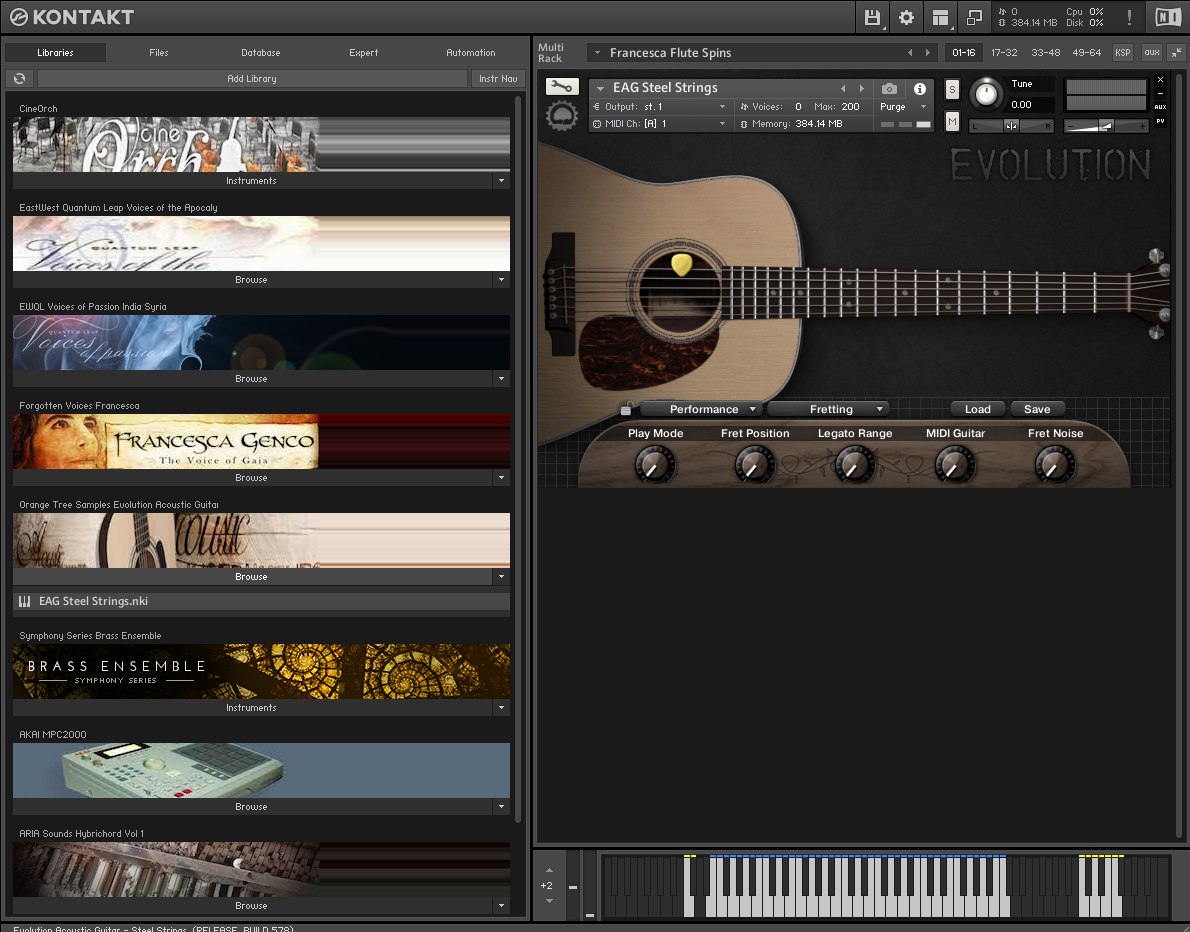Select EAG Steel Strings.nki in library list

tap(261, 601)
